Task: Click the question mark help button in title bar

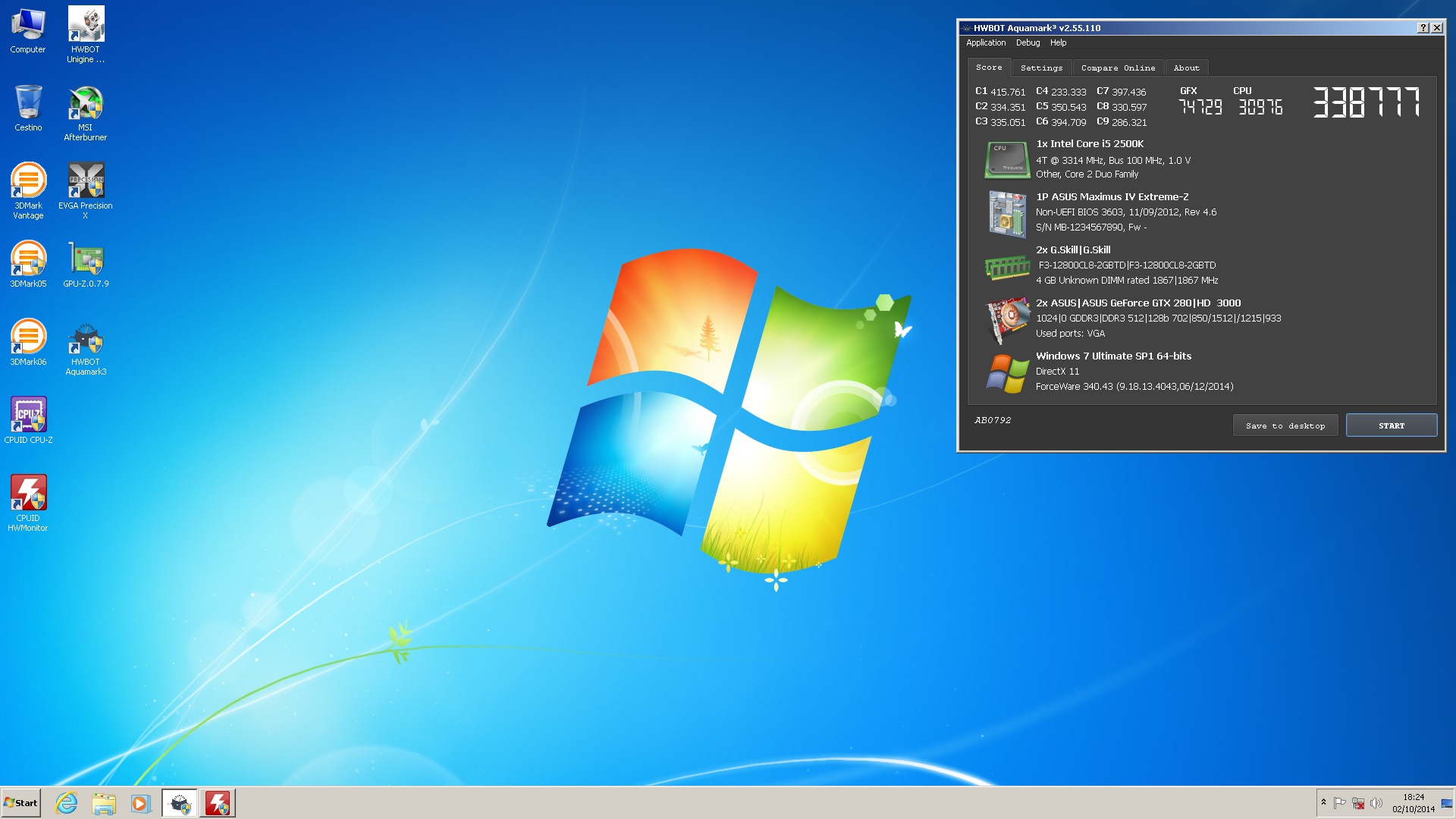Action: [x=1423, y=28]
